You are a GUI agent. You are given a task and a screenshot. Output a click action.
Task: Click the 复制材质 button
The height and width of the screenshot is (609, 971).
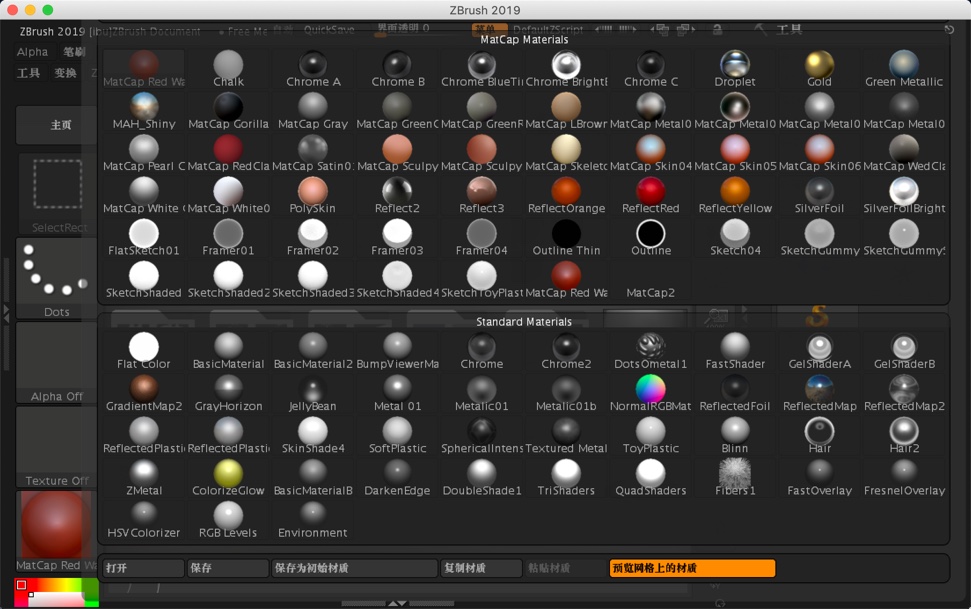[480, 568]
